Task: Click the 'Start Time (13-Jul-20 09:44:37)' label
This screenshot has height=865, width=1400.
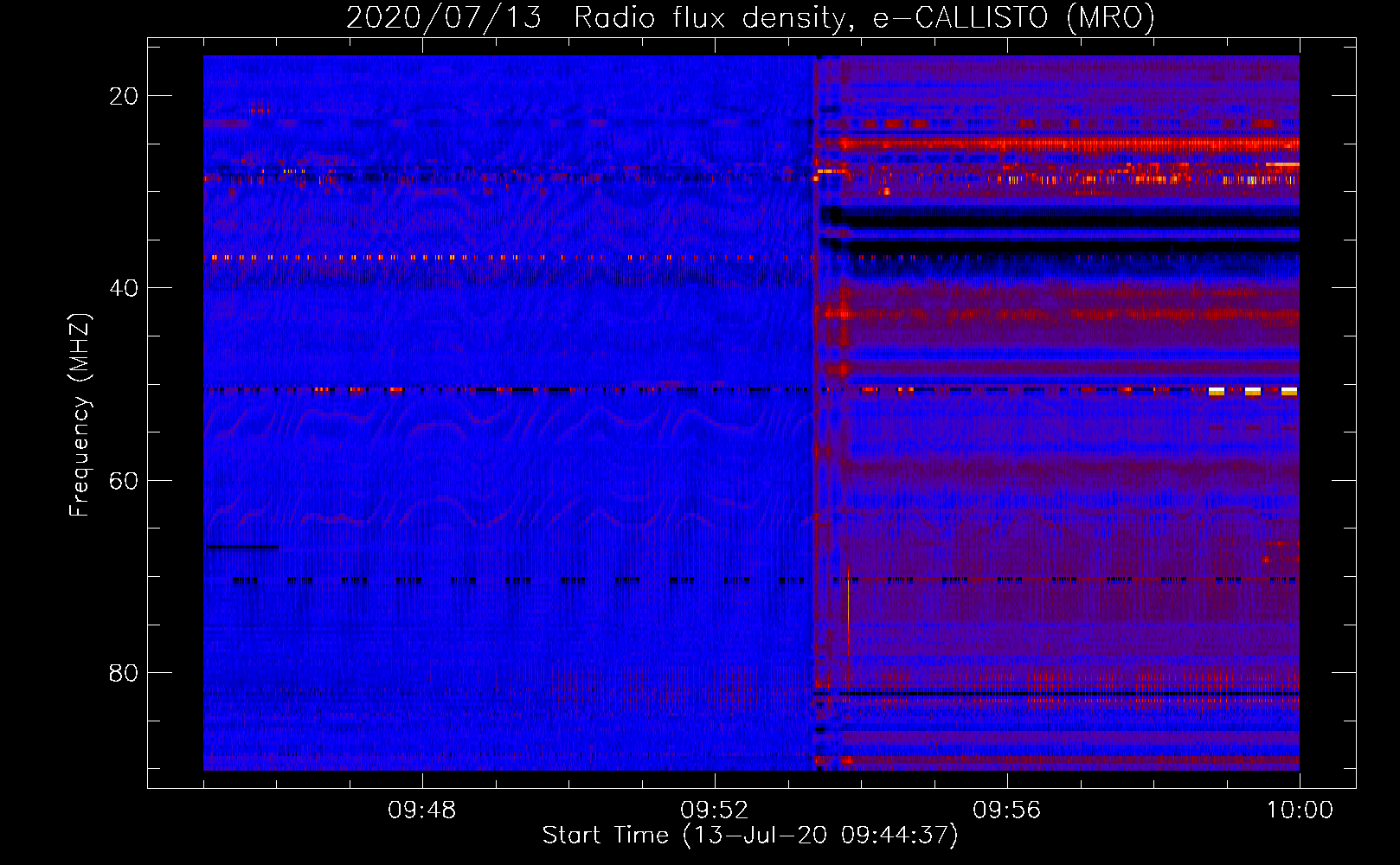Action: coord(750,836)
